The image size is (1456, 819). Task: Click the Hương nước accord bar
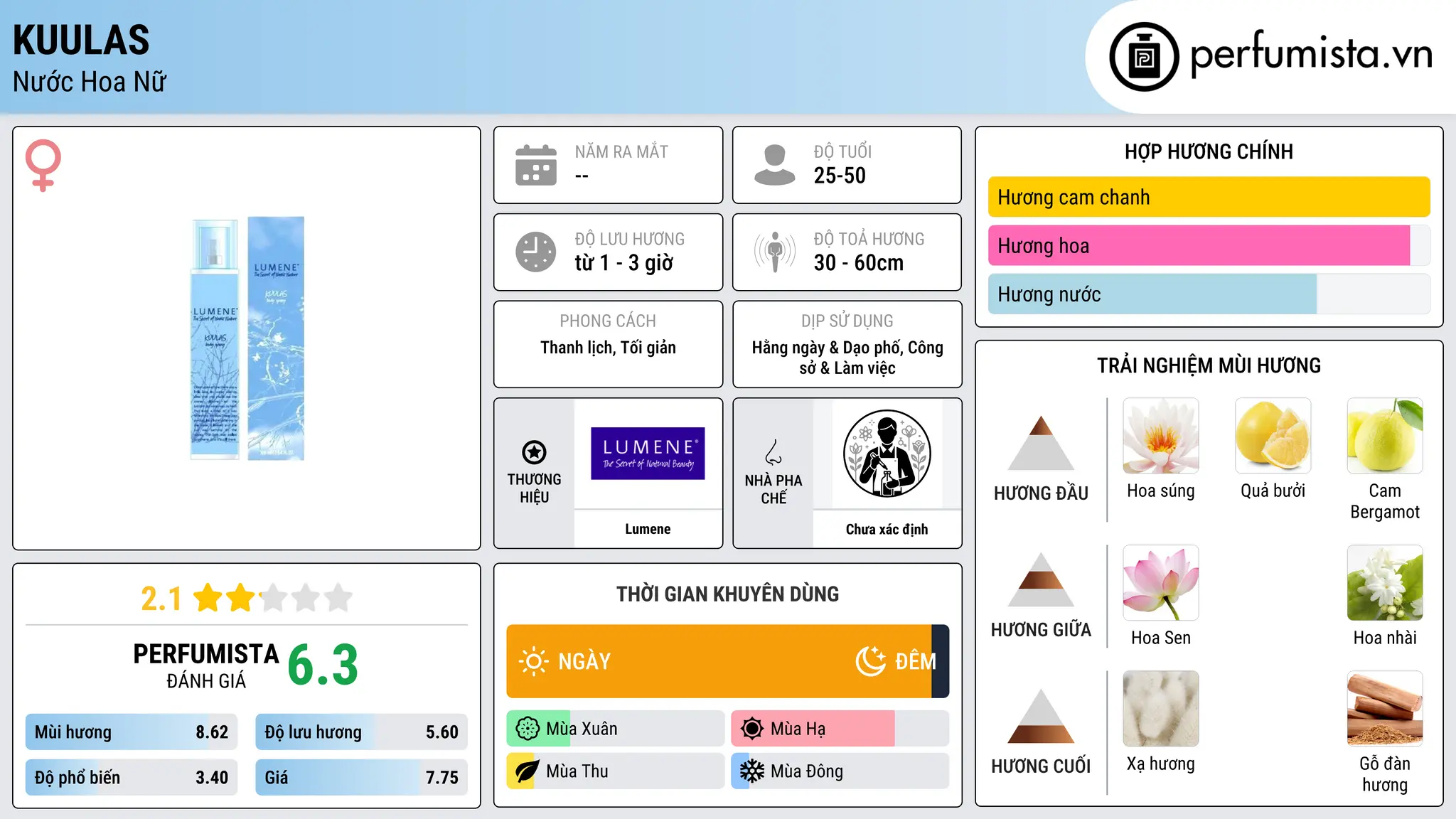click(x=1209, y=294)
